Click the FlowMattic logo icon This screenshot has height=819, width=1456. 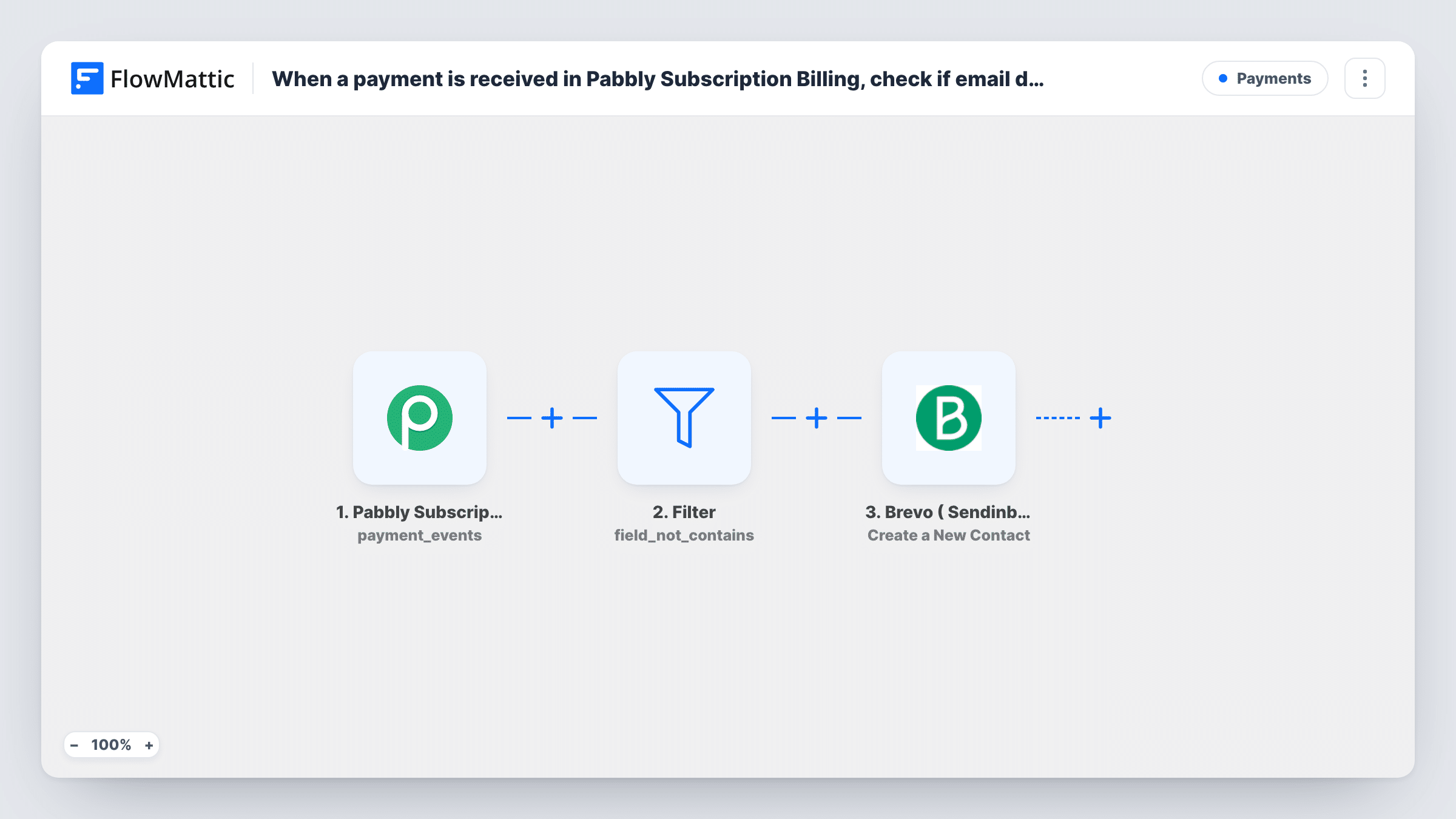(x=87, y=78)
